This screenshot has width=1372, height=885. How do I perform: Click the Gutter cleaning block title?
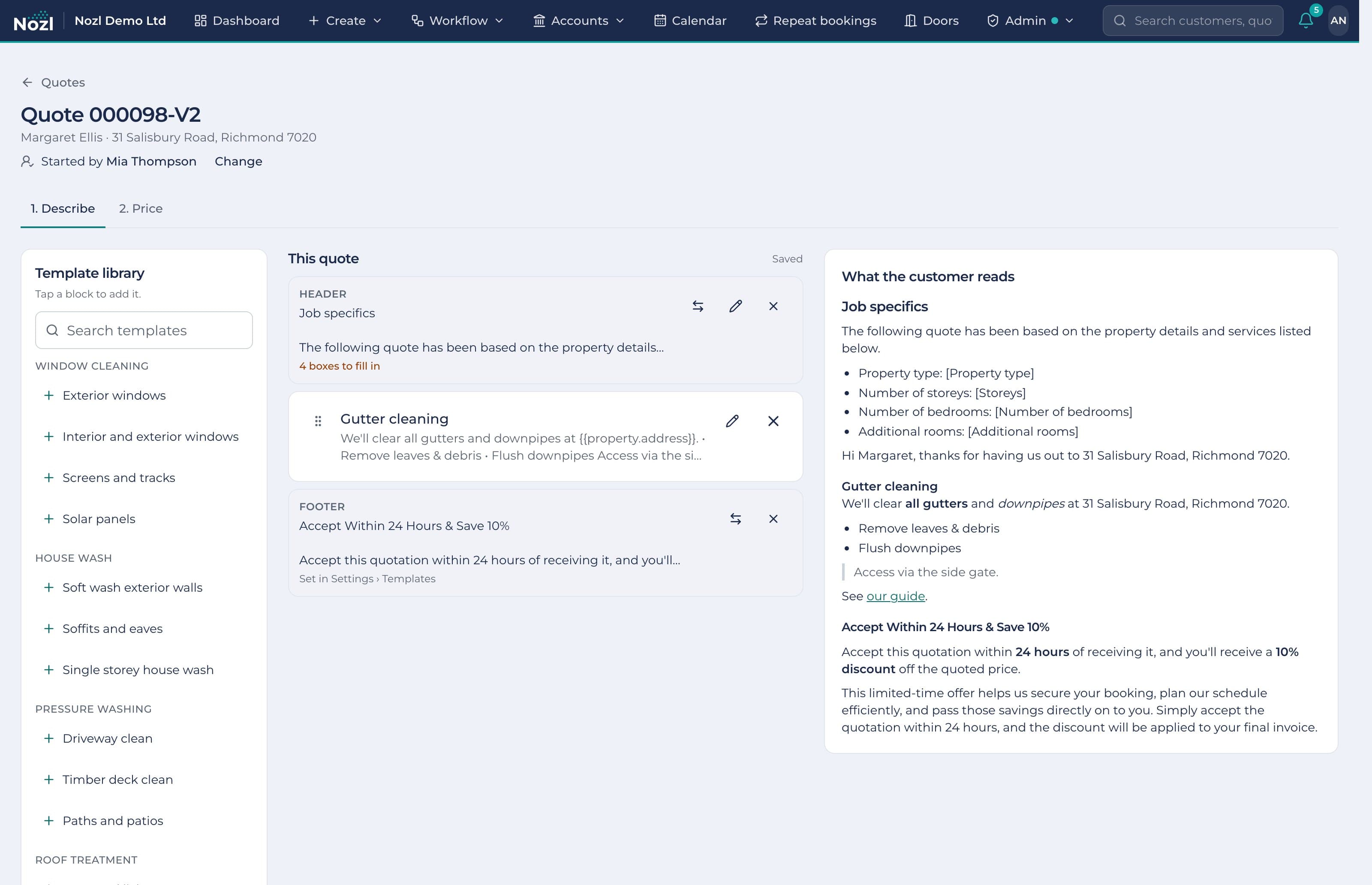394,419
